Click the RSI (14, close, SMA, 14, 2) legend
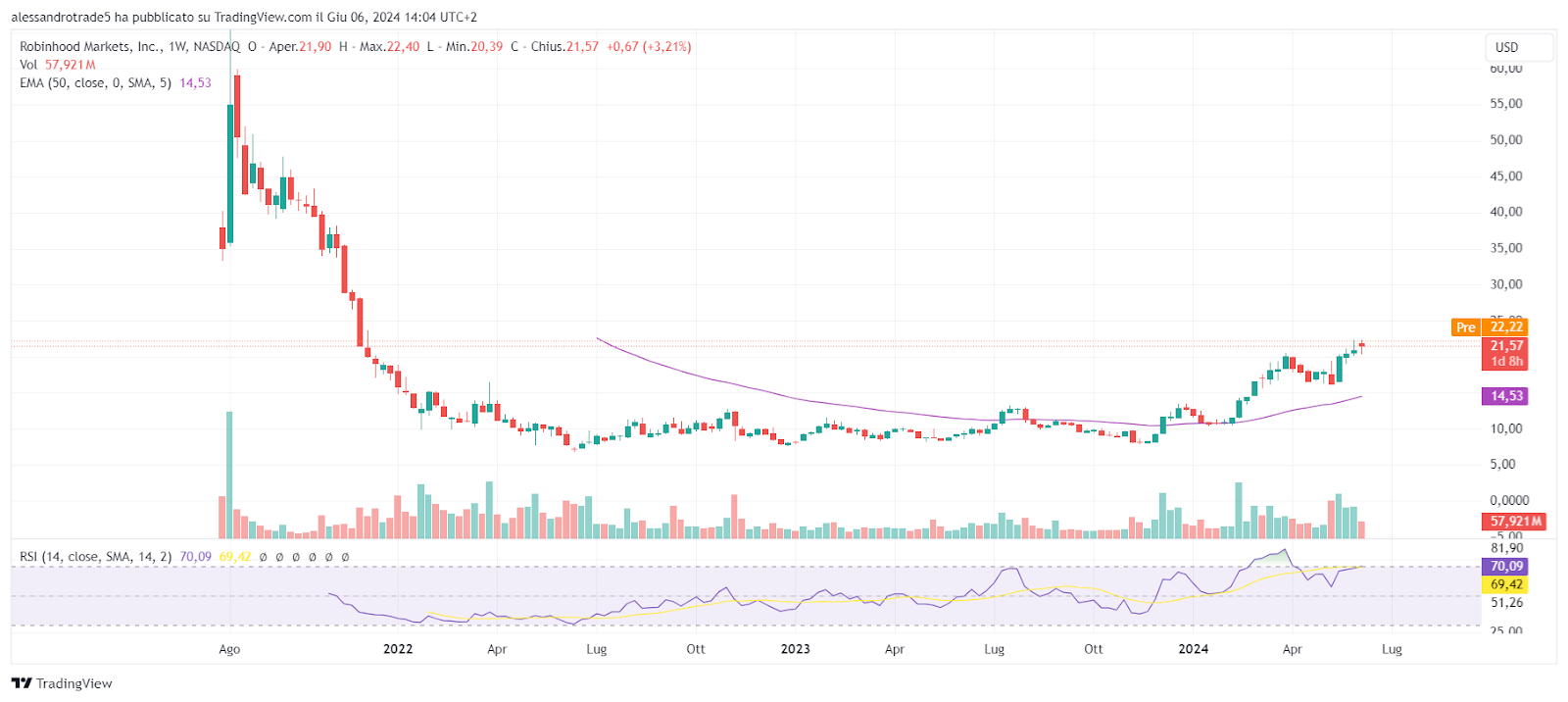1568x702 pixels. point(95,557)
